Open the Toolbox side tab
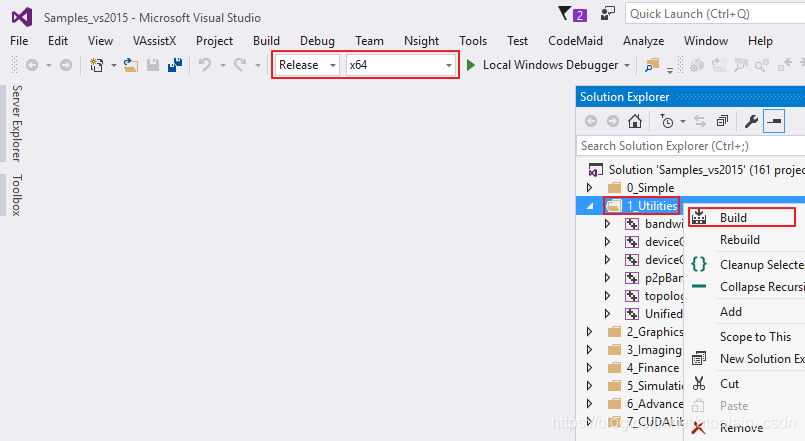This screenshot has width=805, height=441. click(x=16, y=195)
